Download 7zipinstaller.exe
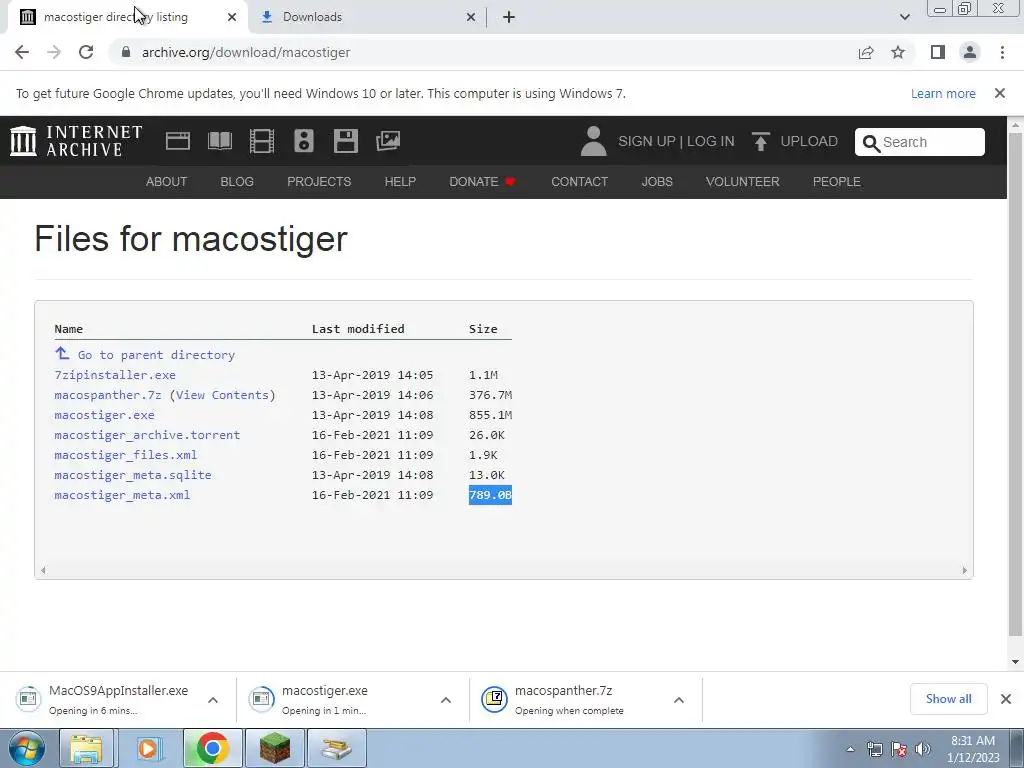This screenshot has height=768, width=1024. click(115, 375)
